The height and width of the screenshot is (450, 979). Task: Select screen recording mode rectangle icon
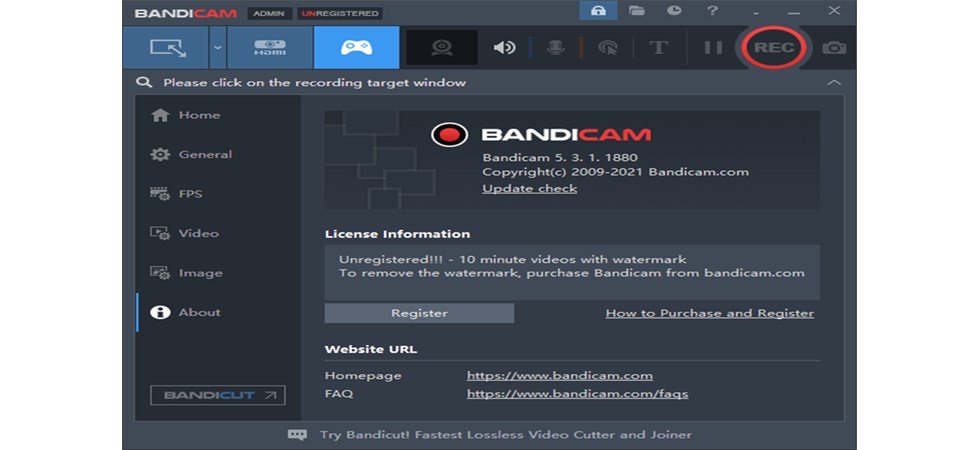166,47
